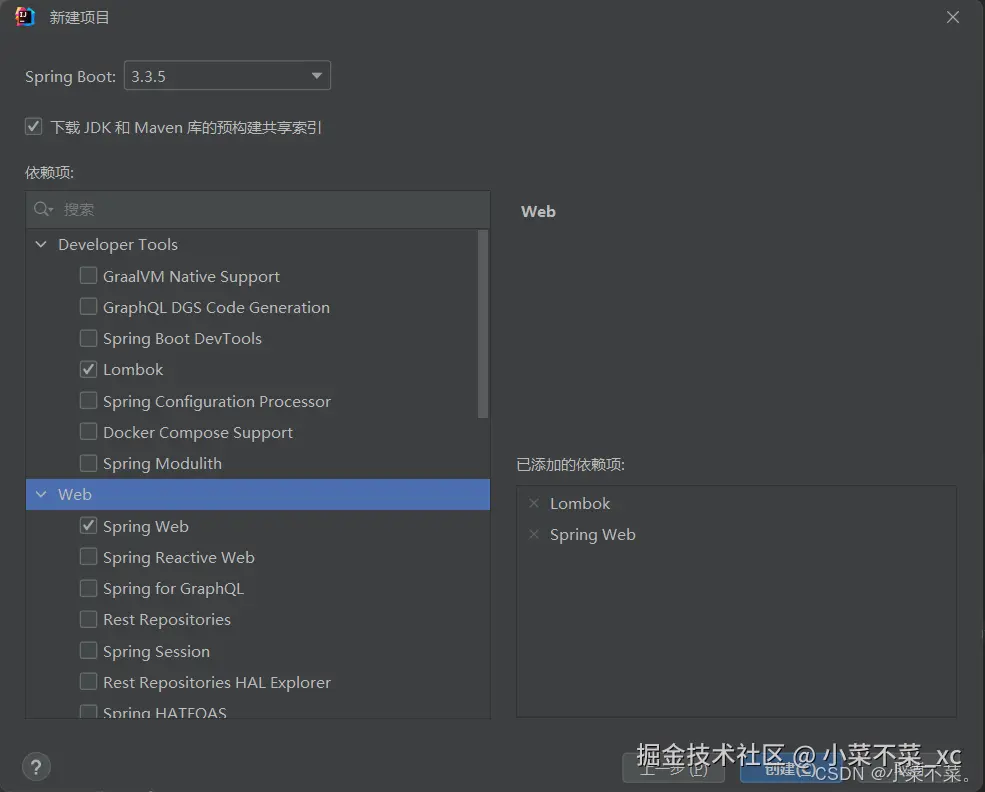This screenshot has width=985, height=792.
Task: Click the search magnifier icon in dependency search
Action: 43,209
